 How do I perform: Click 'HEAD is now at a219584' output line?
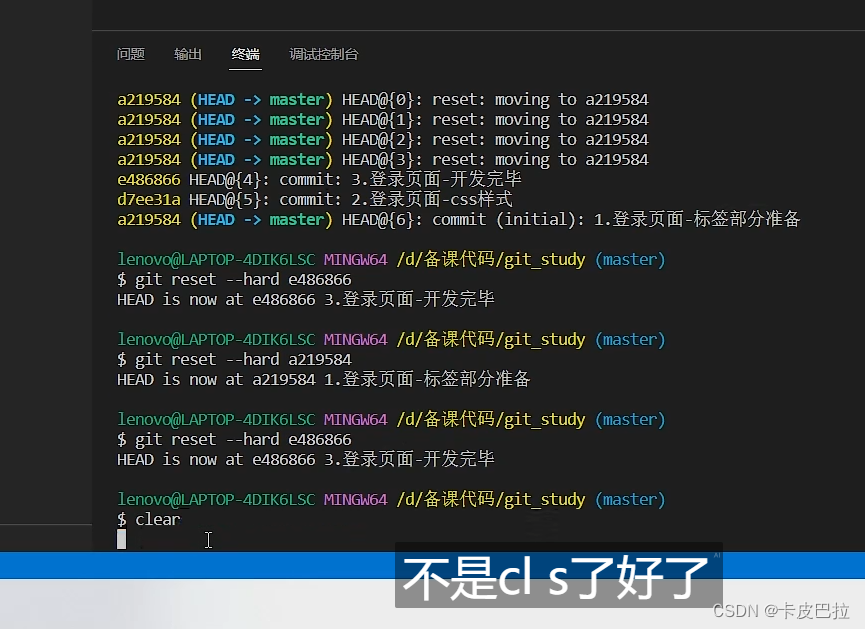[323, 380]
